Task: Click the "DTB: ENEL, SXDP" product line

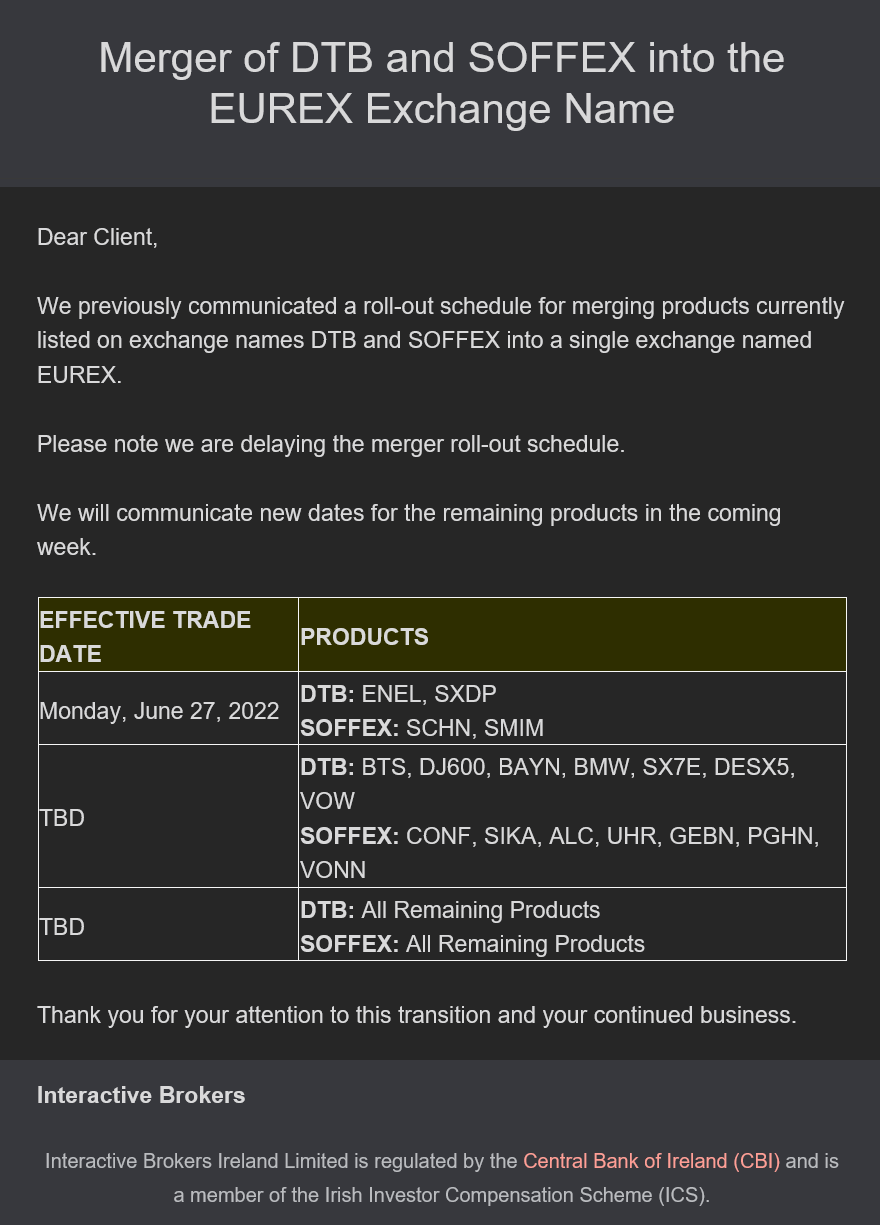Action: tap(398, 694)
